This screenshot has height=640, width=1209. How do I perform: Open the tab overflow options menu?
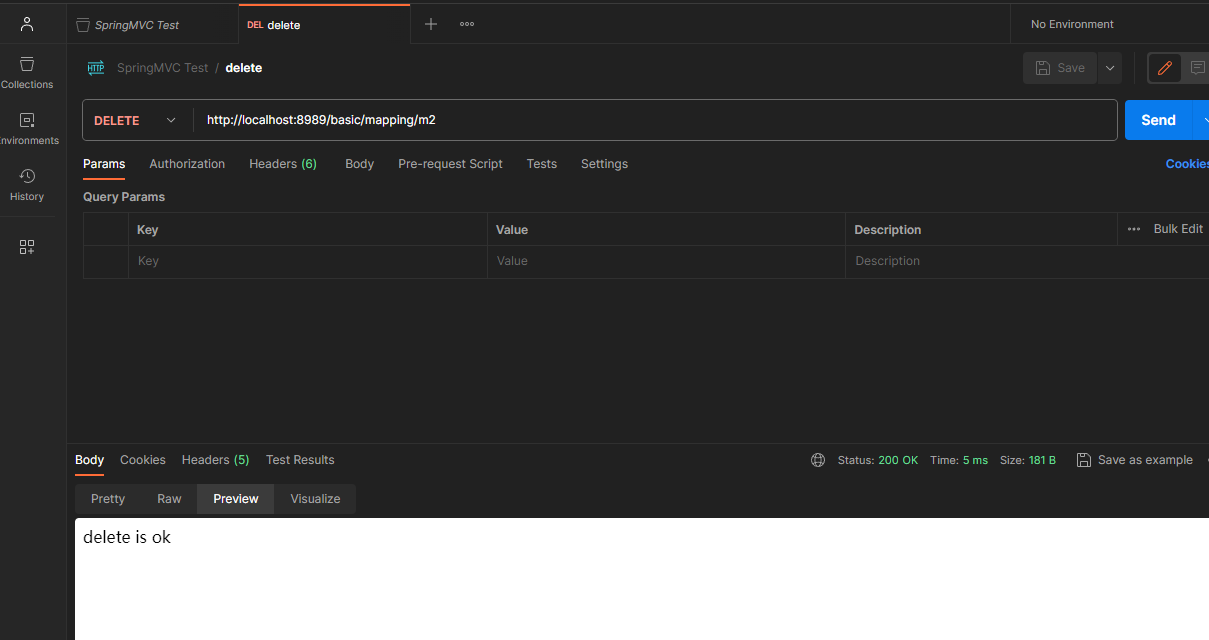pos(467,24)
